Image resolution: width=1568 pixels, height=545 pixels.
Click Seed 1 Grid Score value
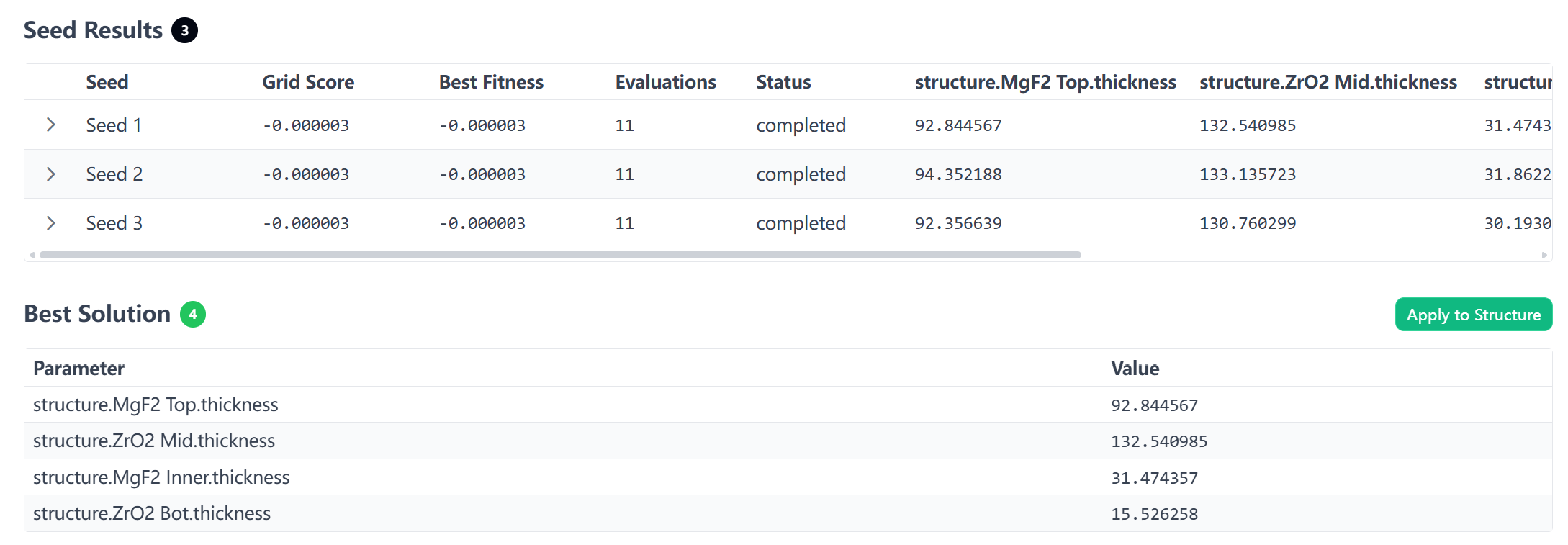click(x=306, y=125)
